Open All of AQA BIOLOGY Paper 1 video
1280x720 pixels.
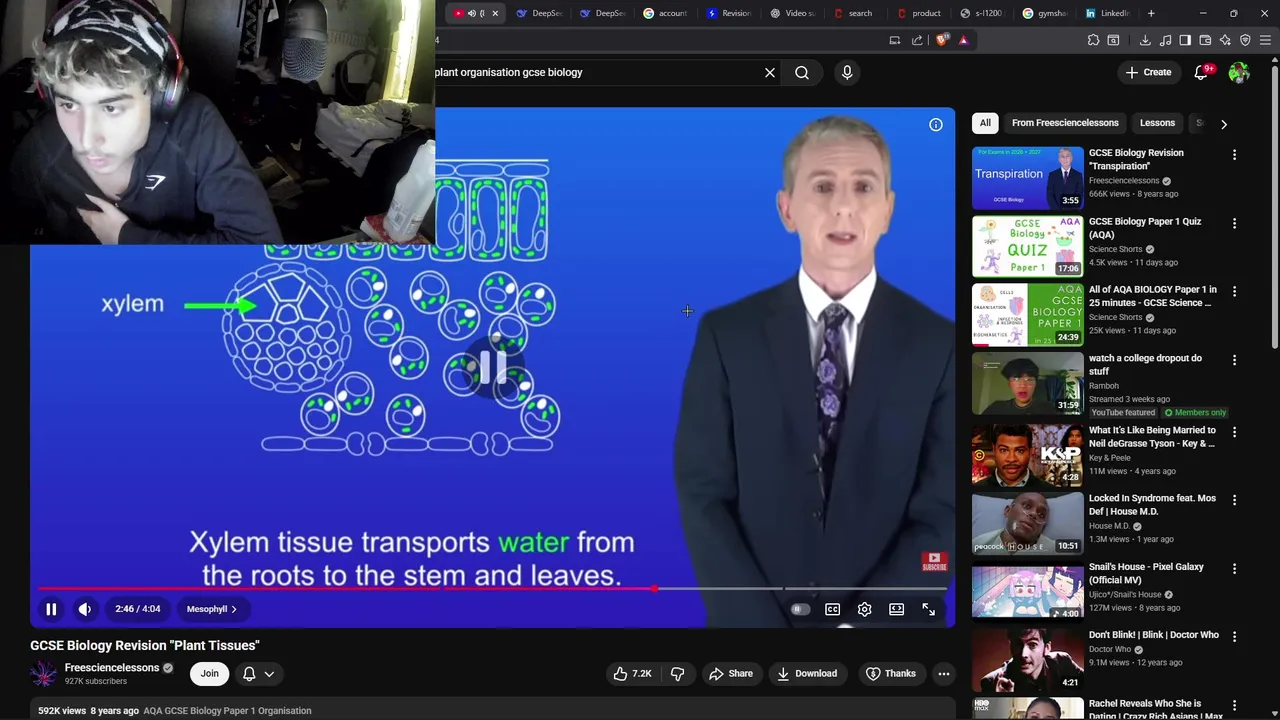(x=1027, y=314)
